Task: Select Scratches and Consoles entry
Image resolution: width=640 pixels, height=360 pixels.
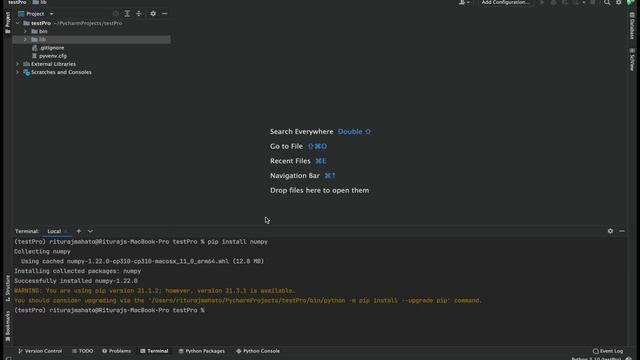Action: click(x=61, y=72)
